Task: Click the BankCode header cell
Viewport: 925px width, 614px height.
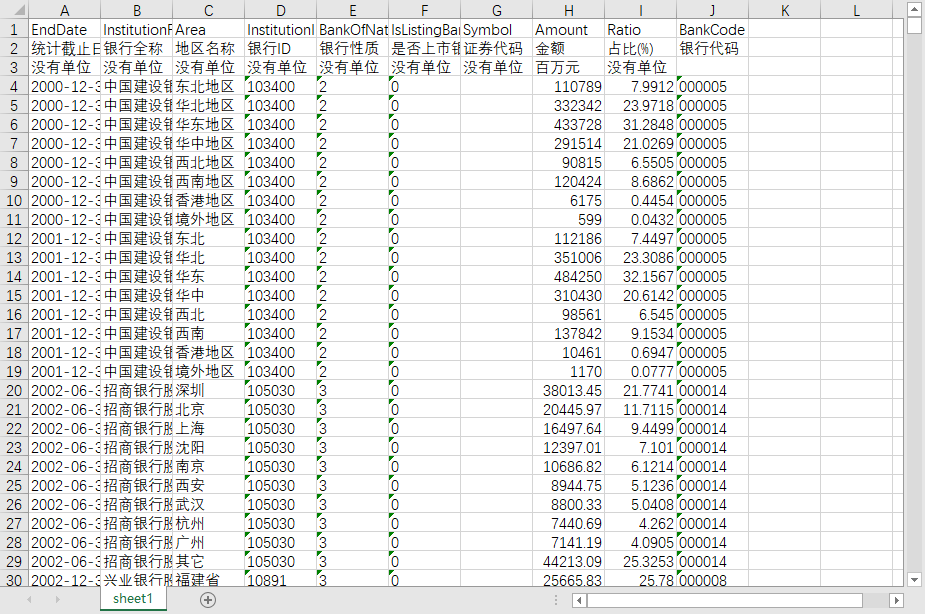Action: point(713,29)
